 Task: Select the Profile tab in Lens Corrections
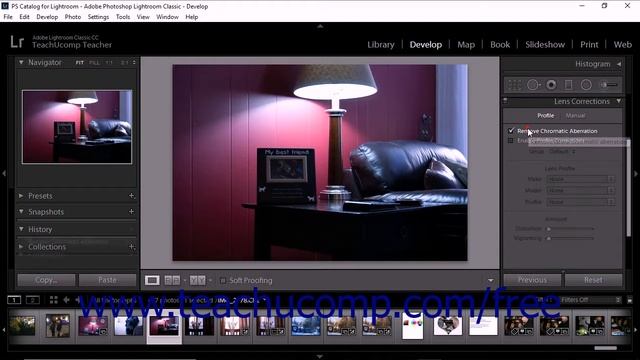(545, 116)
